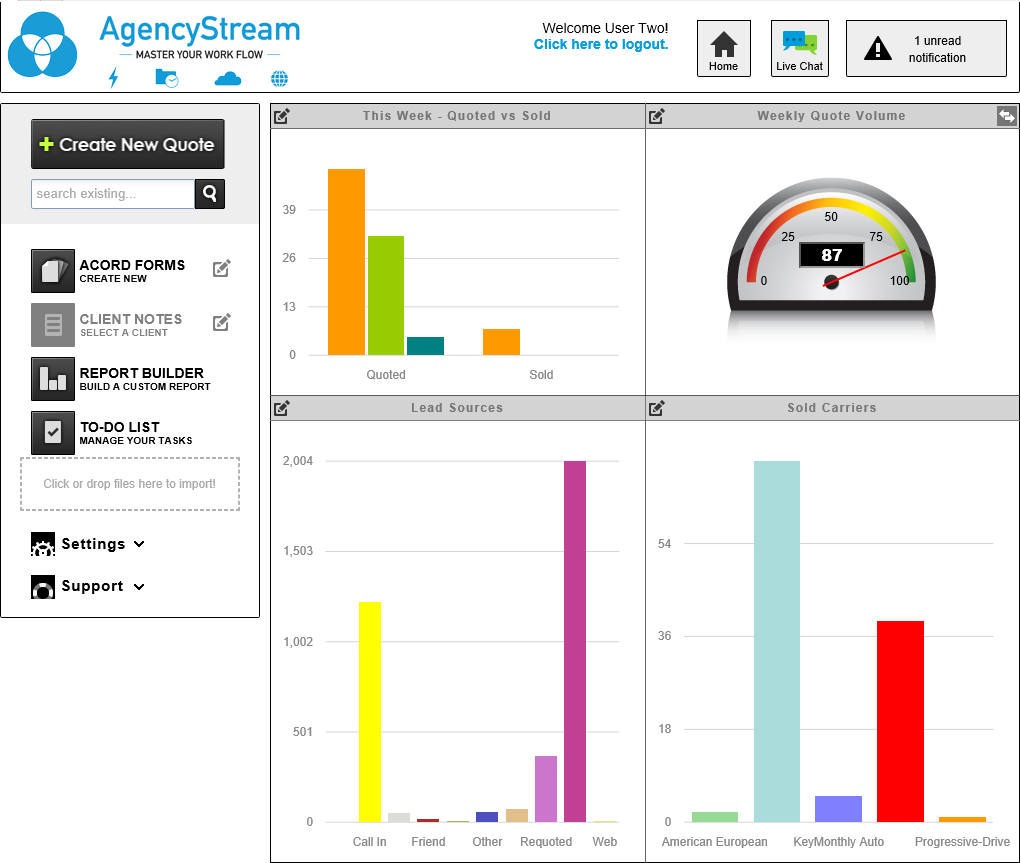Toggle the Weekly Quote Volume swap view
Viewport: 1020px width, 863px height.
(1006, 116)
